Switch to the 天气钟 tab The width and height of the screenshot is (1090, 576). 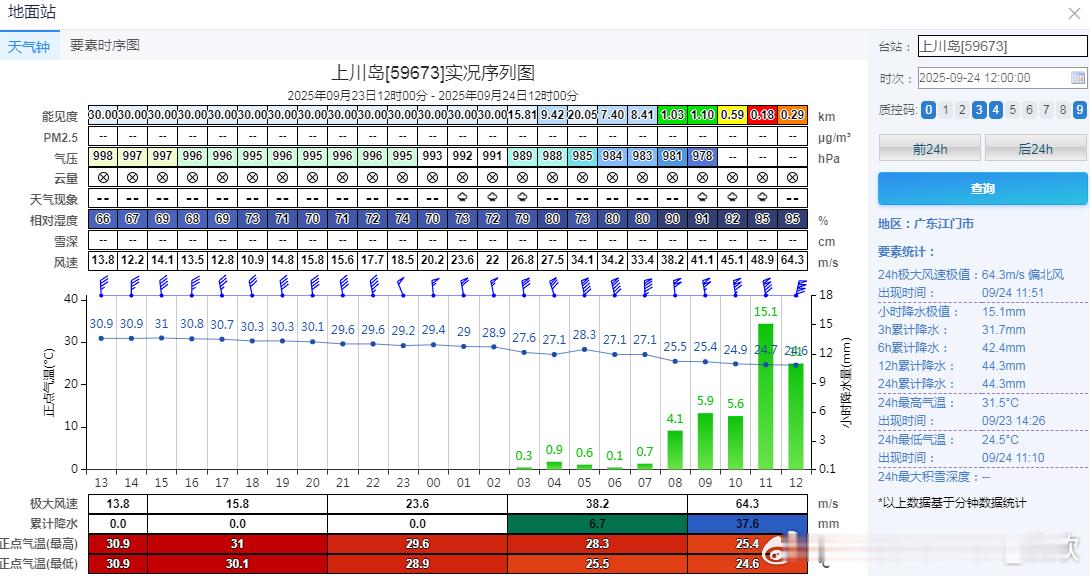pos(29,46)
